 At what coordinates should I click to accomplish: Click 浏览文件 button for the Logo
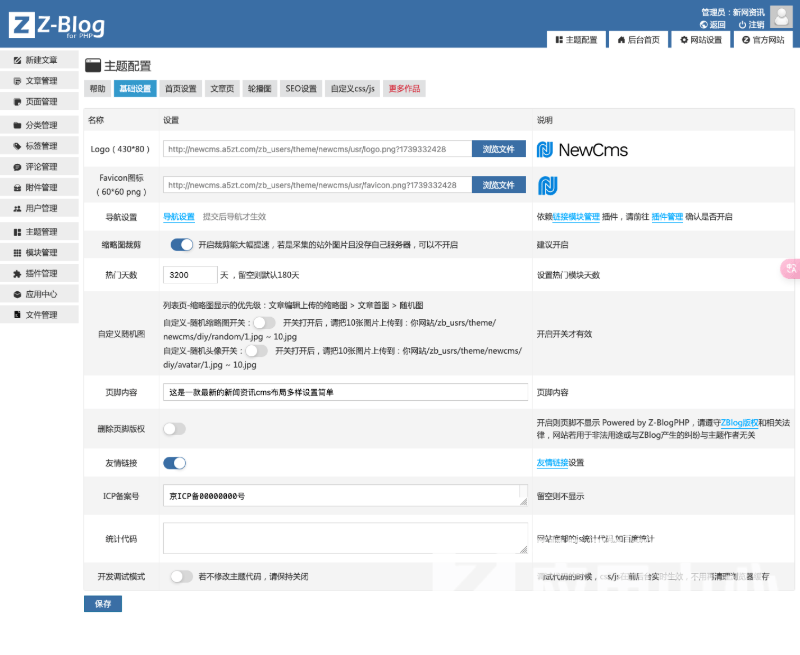[498, 149]
